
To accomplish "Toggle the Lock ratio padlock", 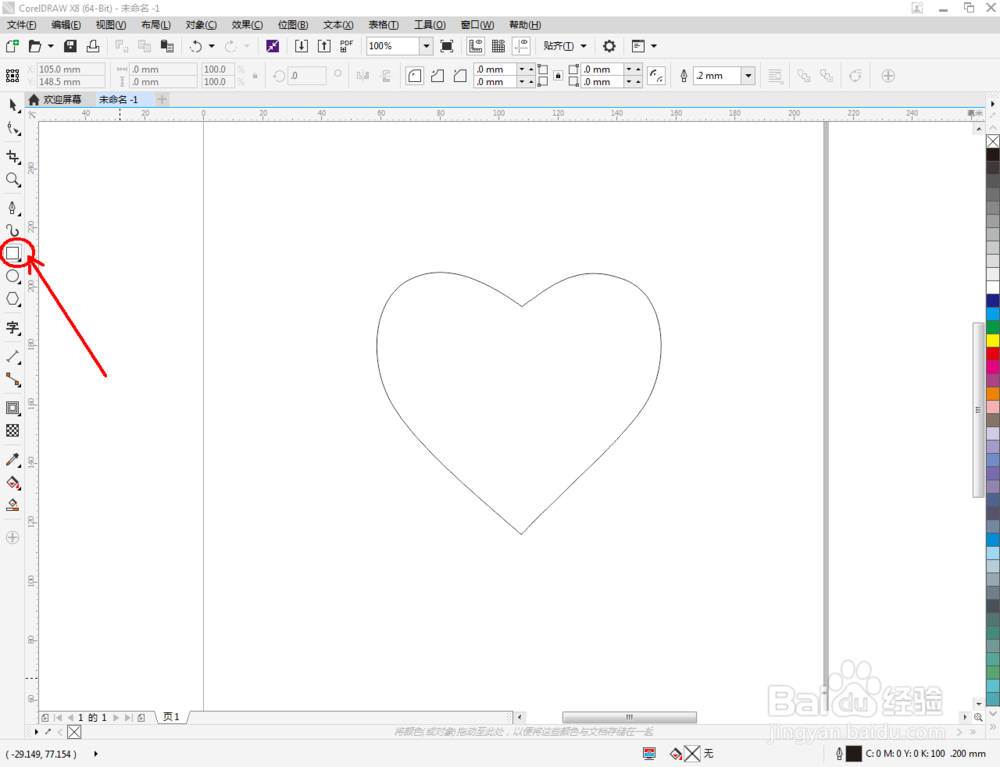I will click(255, 76).
